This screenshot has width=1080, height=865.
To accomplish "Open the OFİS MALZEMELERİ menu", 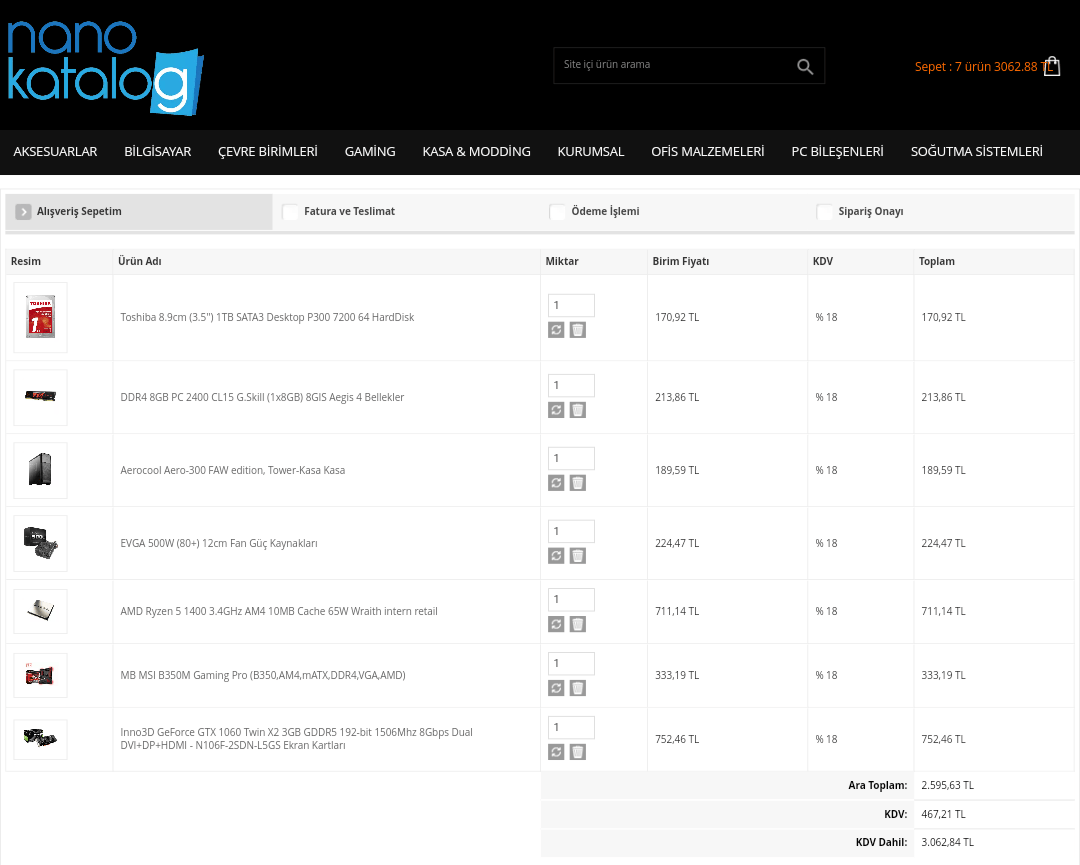I will 708,152.
